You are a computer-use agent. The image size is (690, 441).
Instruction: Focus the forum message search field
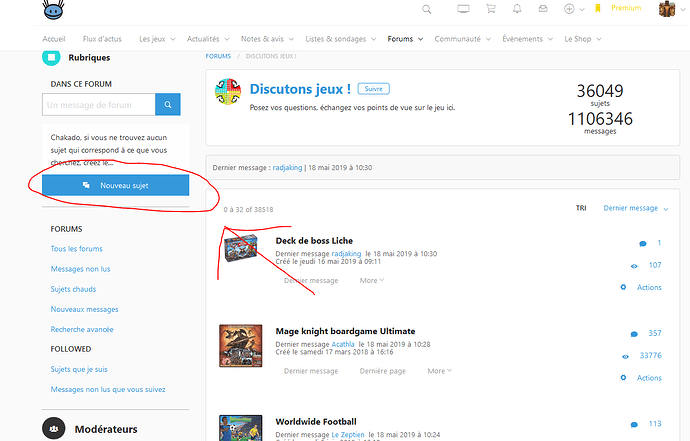pyautogui.click(x=99, y=104)
